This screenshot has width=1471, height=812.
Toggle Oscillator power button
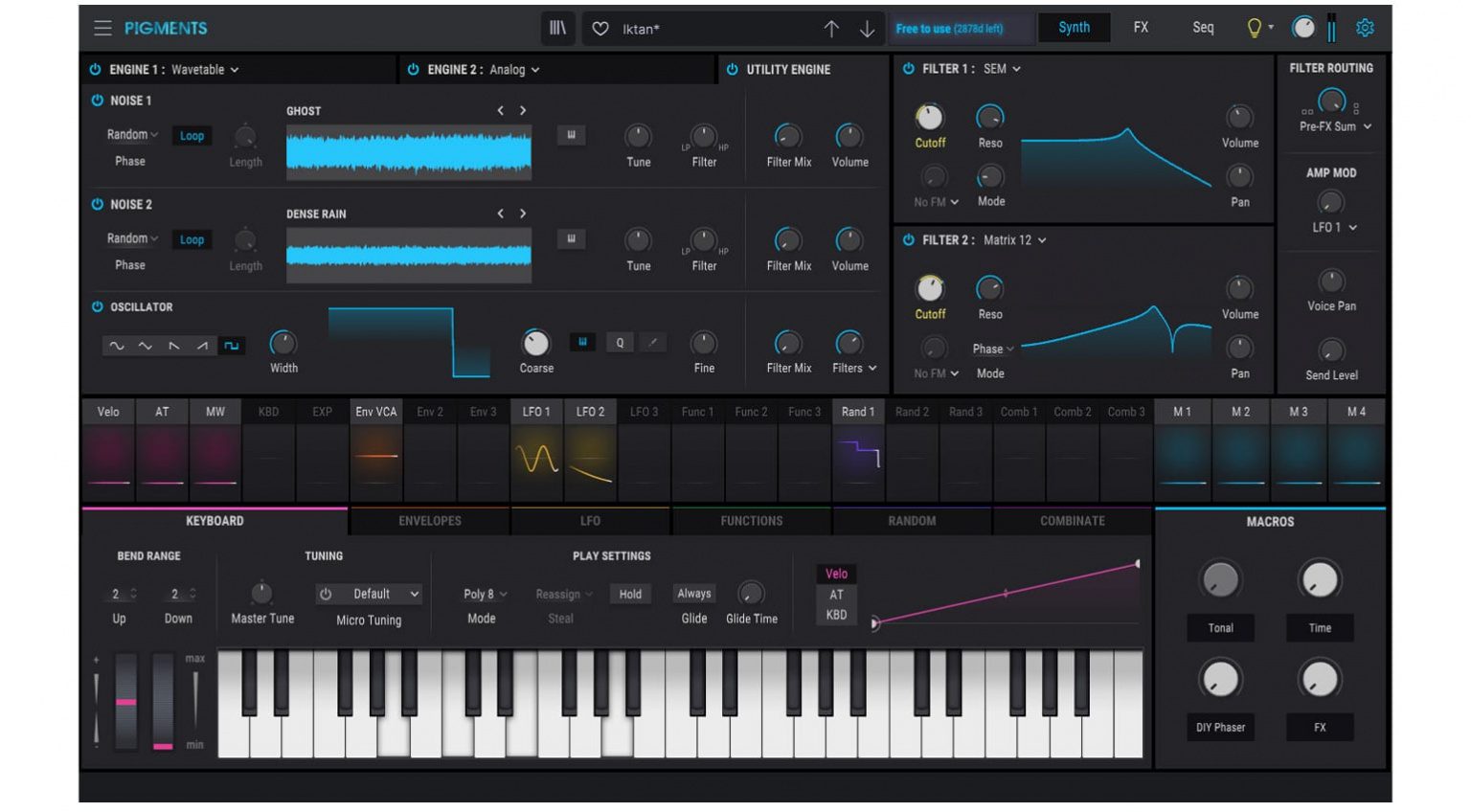click(97, 306)
